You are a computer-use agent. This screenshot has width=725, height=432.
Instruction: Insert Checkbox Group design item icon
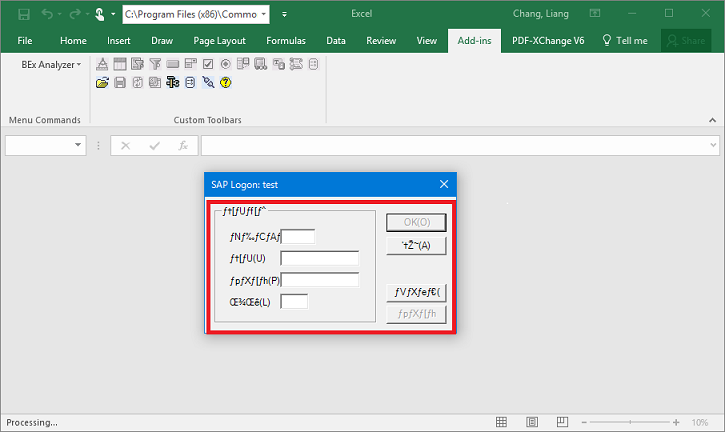pyautogui.click(x=208, y=64)
